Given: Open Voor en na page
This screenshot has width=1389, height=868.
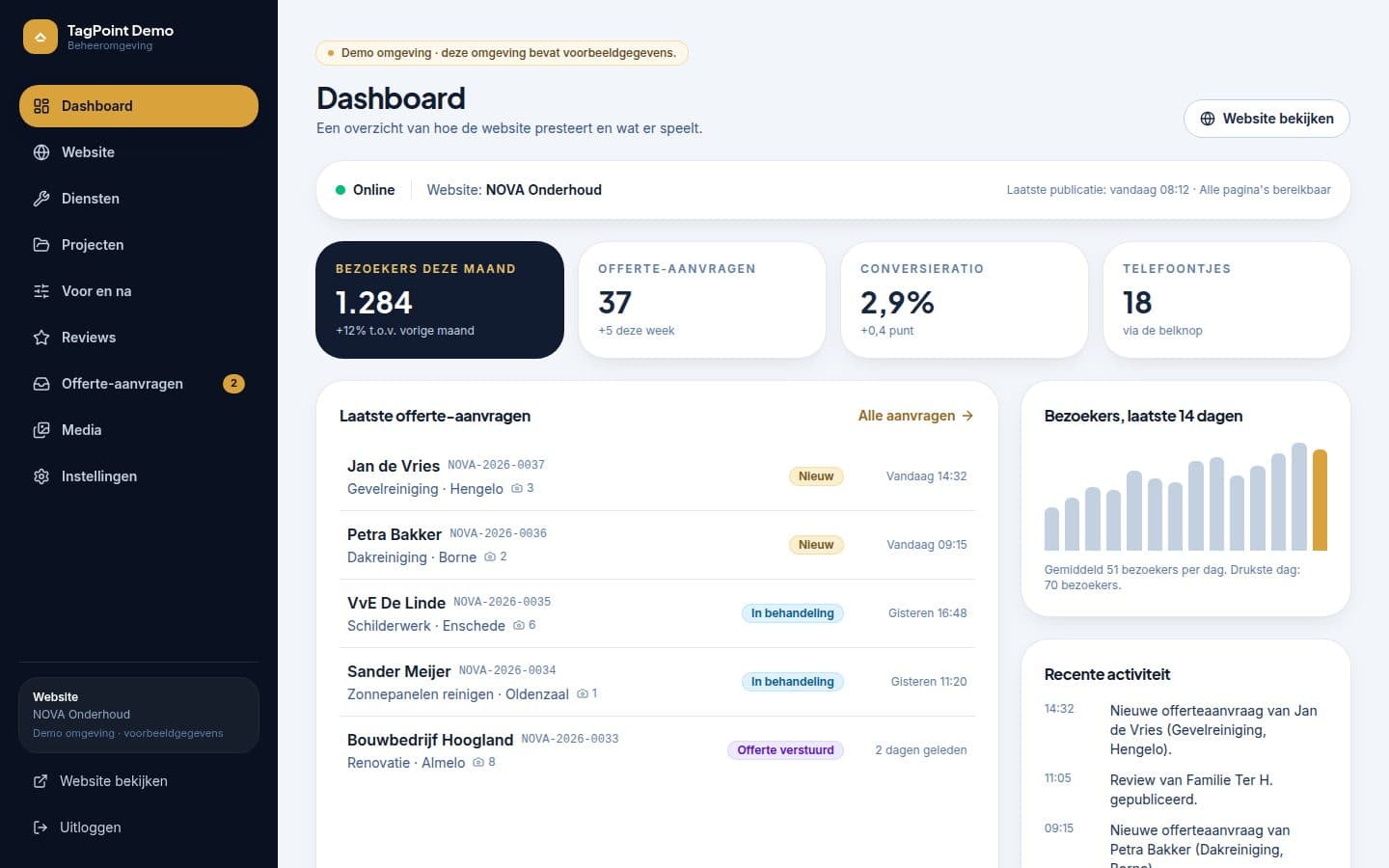Looking at the screenshot, I should tap(139, 291).
